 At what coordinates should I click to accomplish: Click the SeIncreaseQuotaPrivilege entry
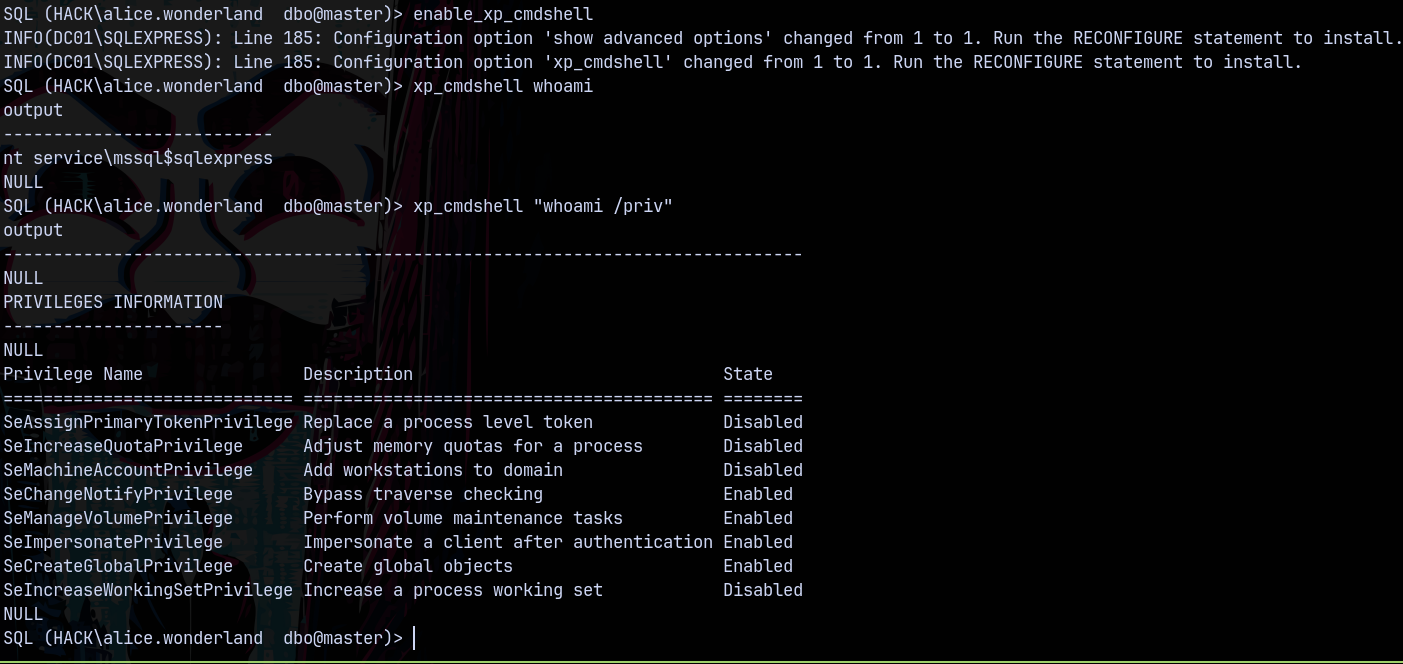123,446
